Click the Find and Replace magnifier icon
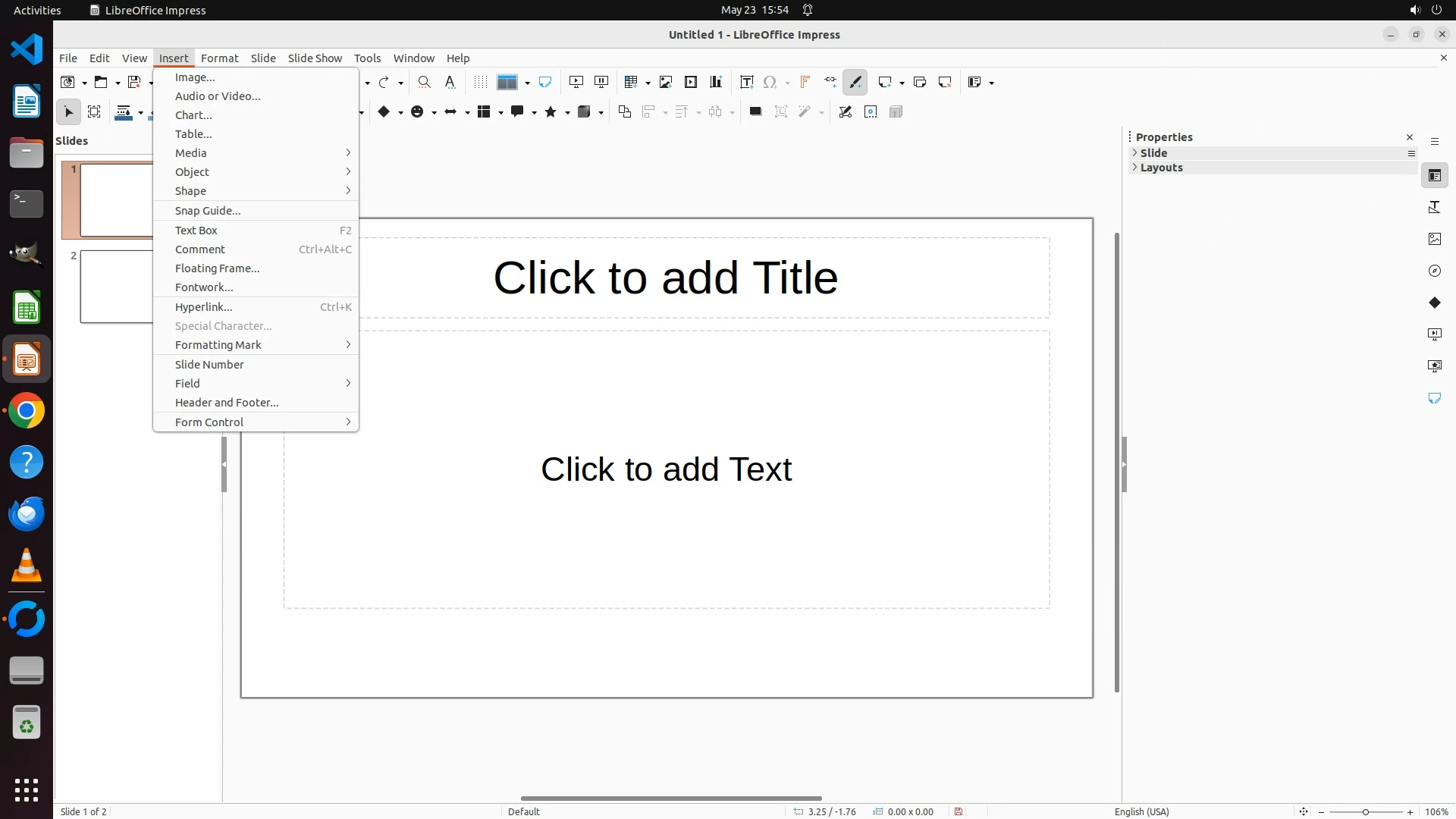Screen dimensions: 1456x819 [424, 82]
